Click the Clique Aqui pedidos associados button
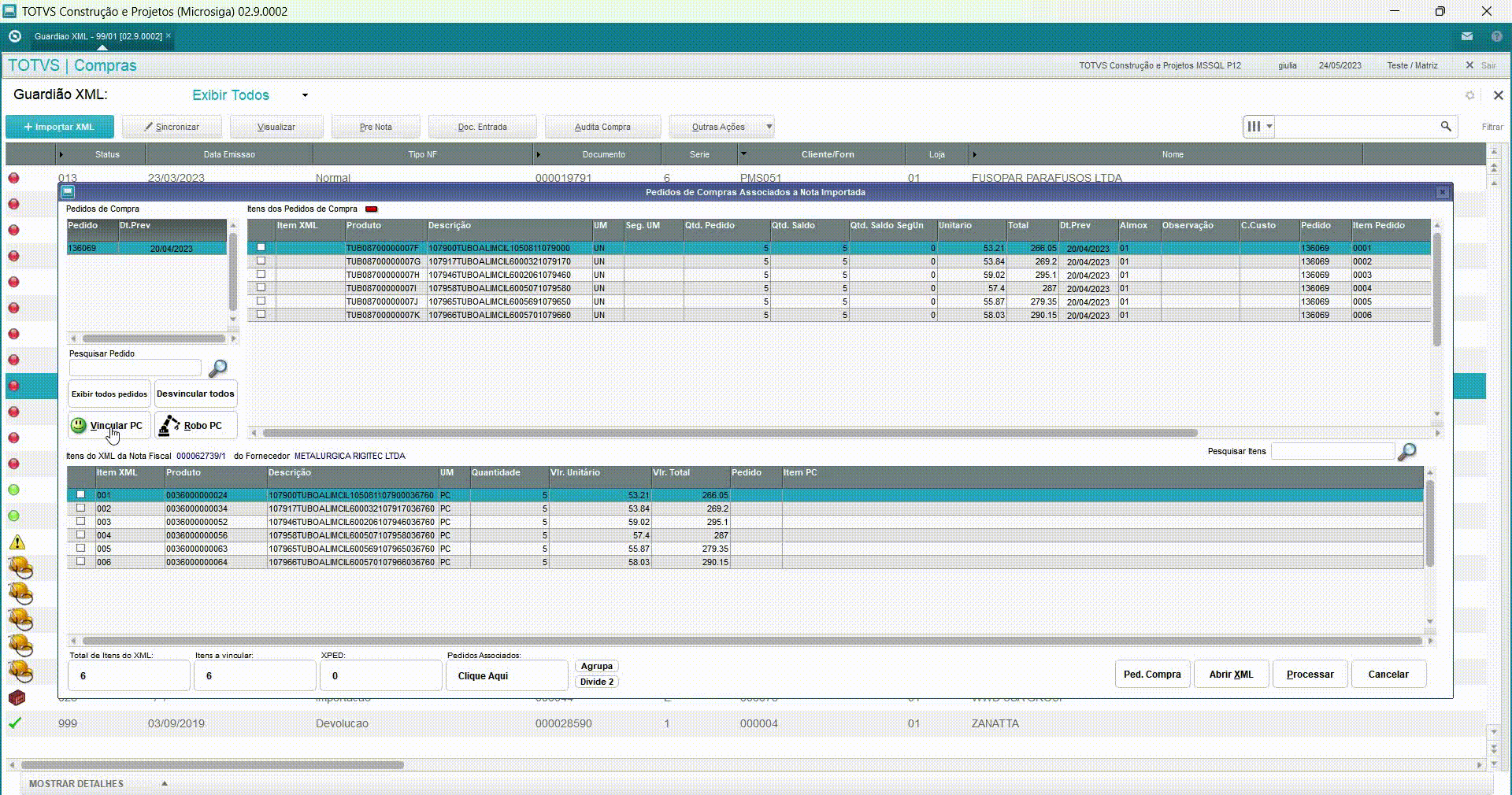 [x=506, y=675]
